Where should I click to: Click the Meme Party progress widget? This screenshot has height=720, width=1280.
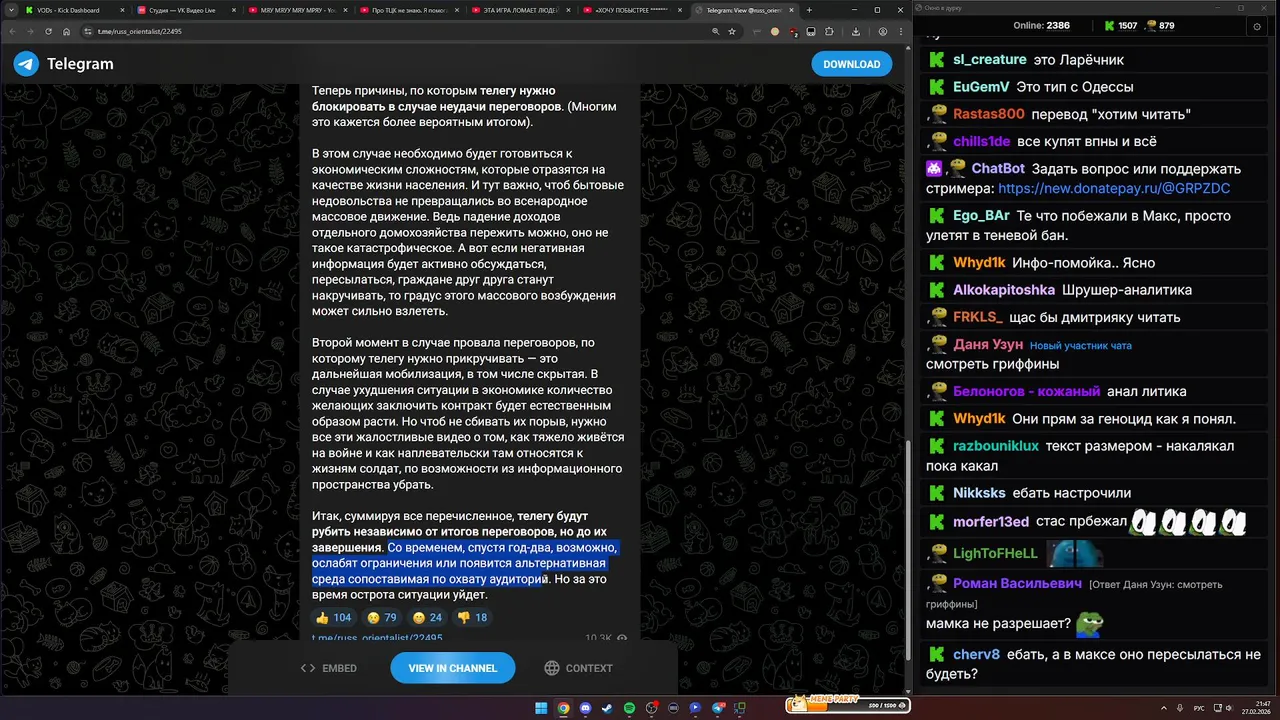coord(847,705)
